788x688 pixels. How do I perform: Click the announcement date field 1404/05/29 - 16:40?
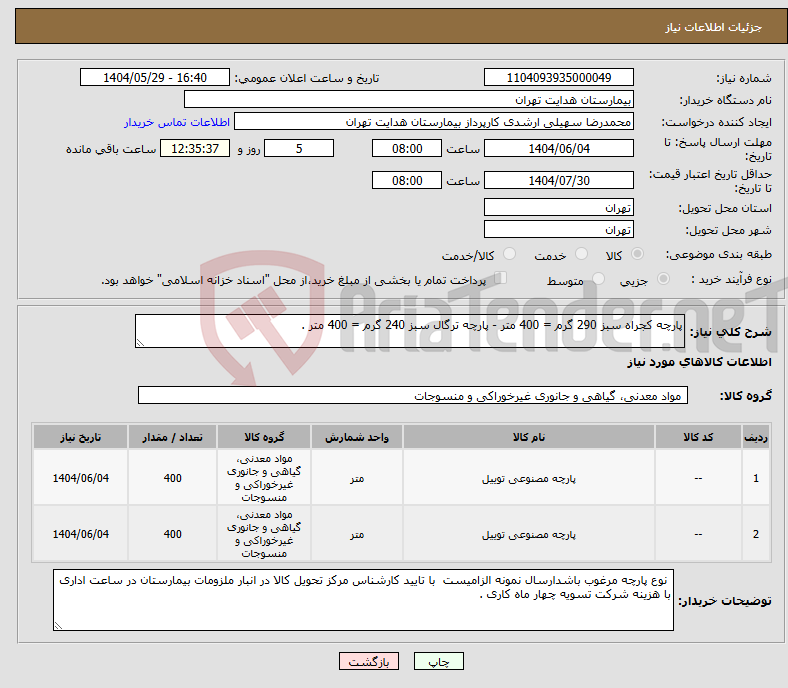click(155, 77)
